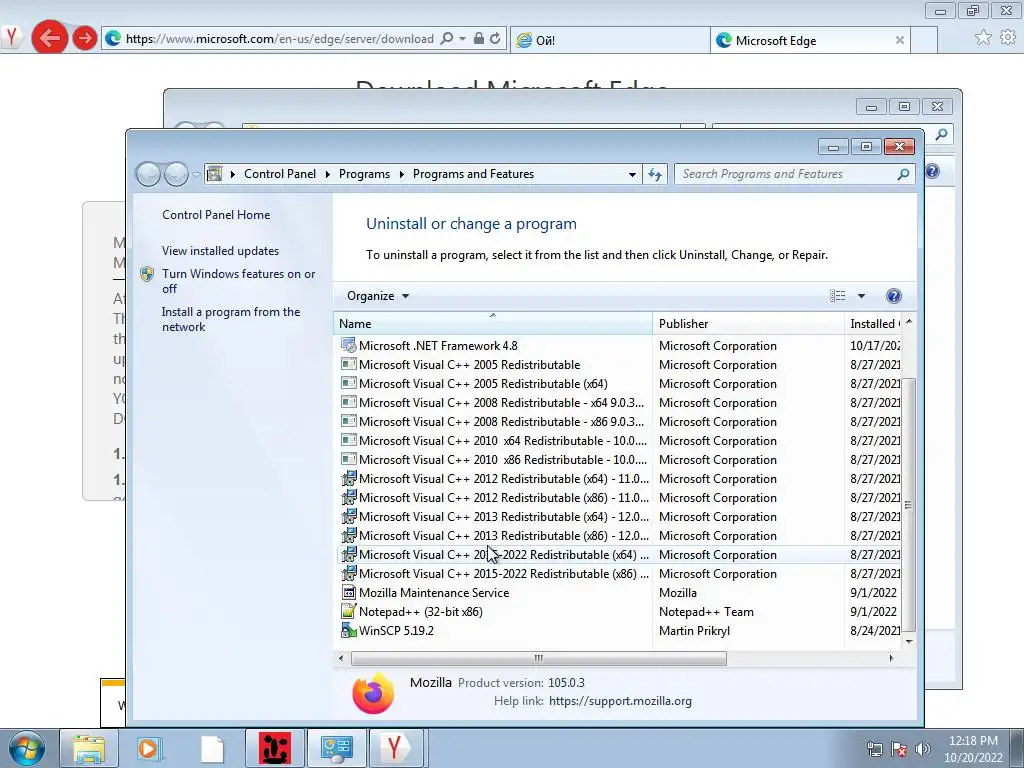Click the .NET Framework 4.8 icon
This screenshot has width=1024, height=768.
[349, 345]
